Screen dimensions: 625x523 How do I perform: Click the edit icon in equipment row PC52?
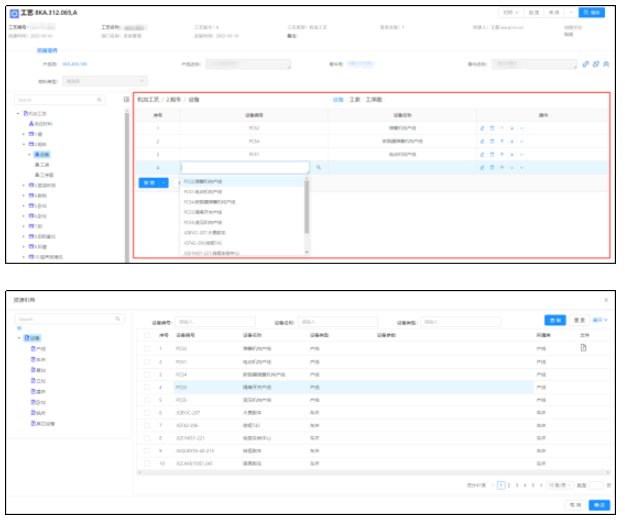pyautogui.click(x=482, y=129)
